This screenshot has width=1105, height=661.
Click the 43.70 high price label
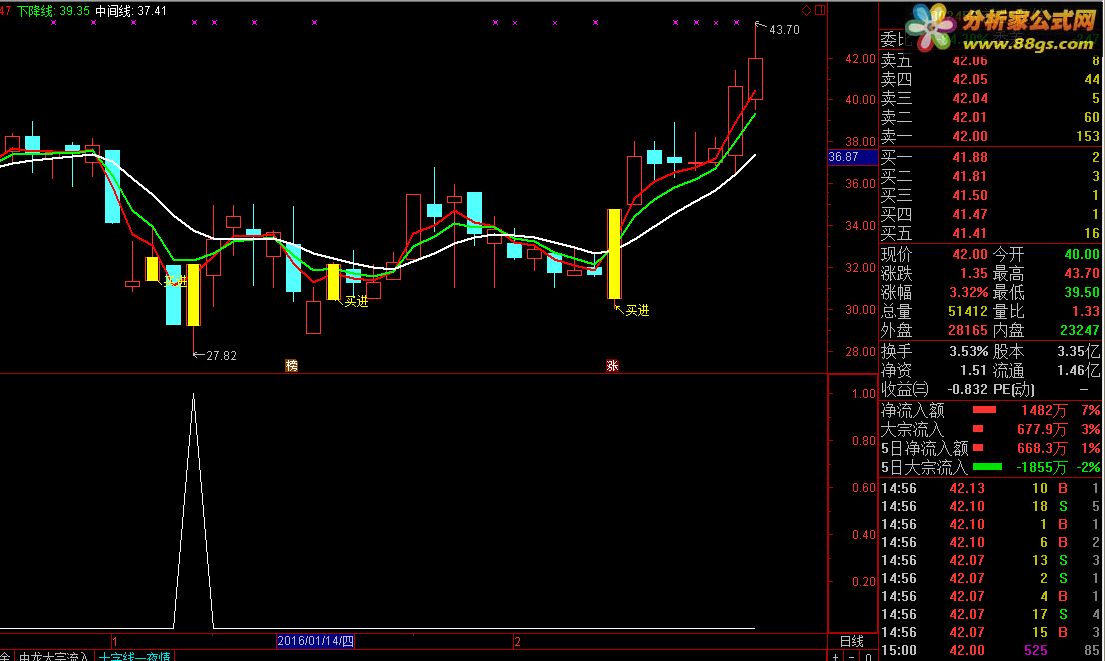784,30
